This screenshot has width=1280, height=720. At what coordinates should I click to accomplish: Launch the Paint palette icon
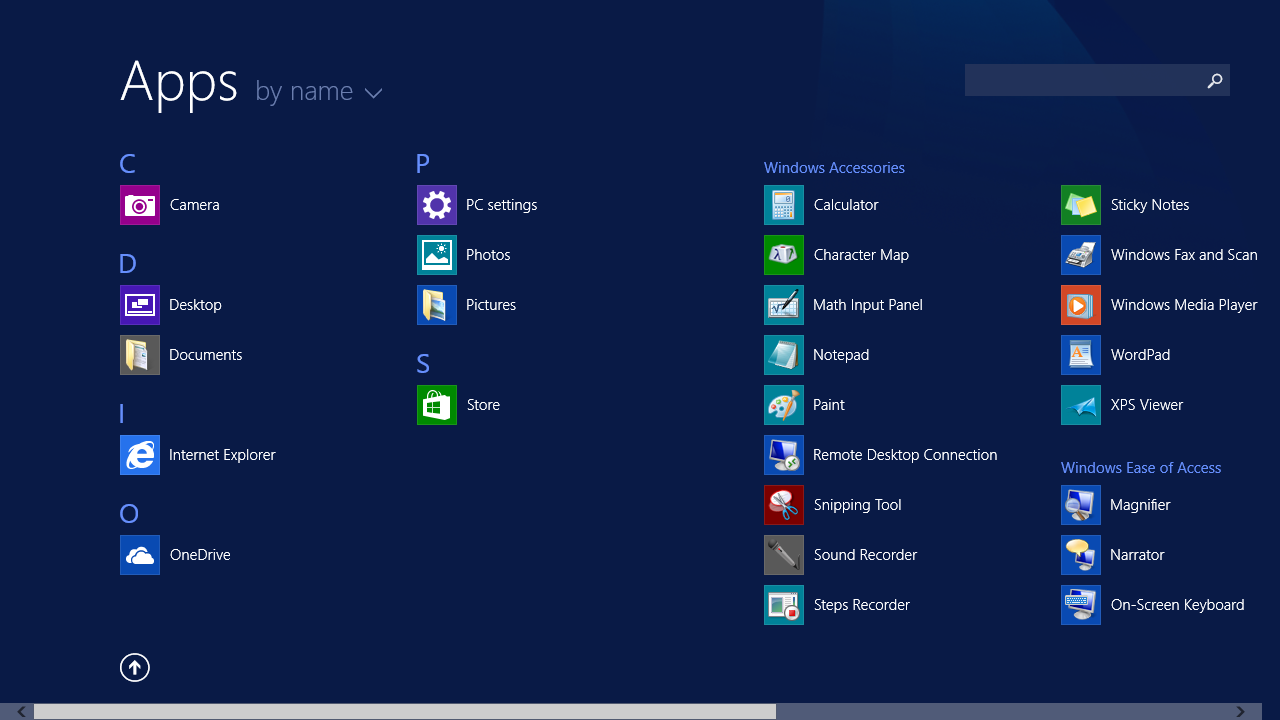tap(784, 405)
